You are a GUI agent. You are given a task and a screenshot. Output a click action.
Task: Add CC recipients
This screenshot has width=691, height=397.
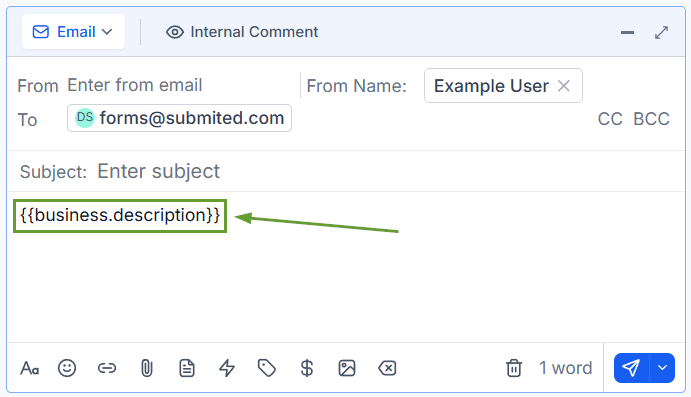click(610, 119)
